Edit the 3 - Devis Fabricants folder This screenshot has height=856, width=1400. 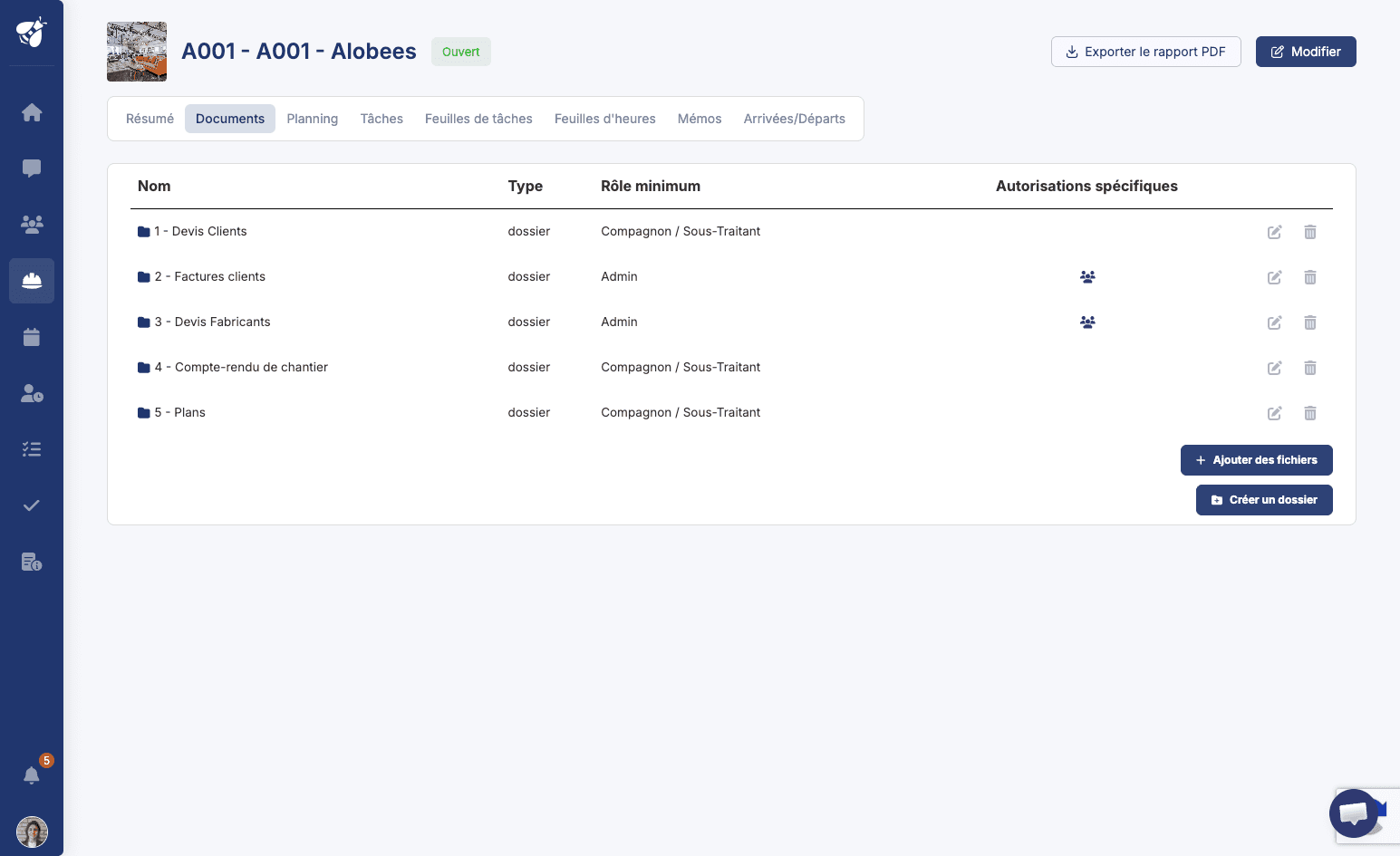point(1275,322)
